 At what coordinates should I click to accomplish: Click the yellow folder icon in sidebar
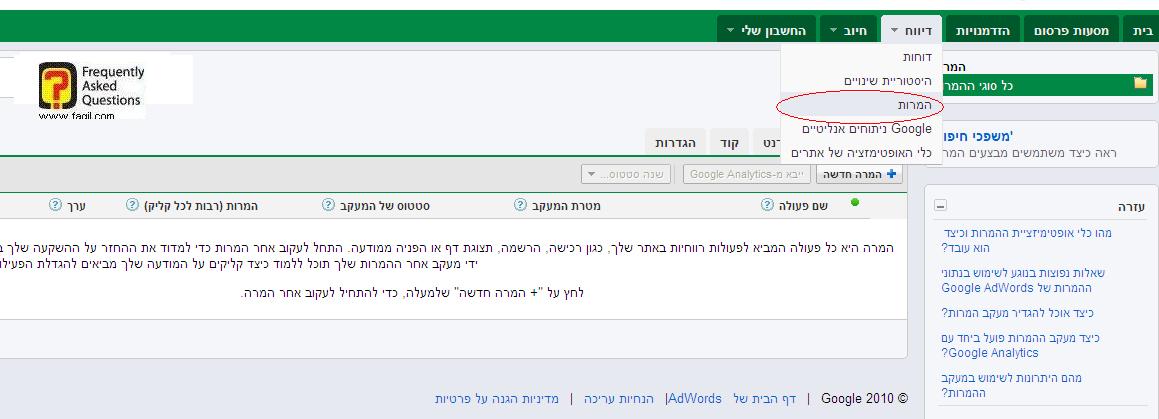point(1140,84)
